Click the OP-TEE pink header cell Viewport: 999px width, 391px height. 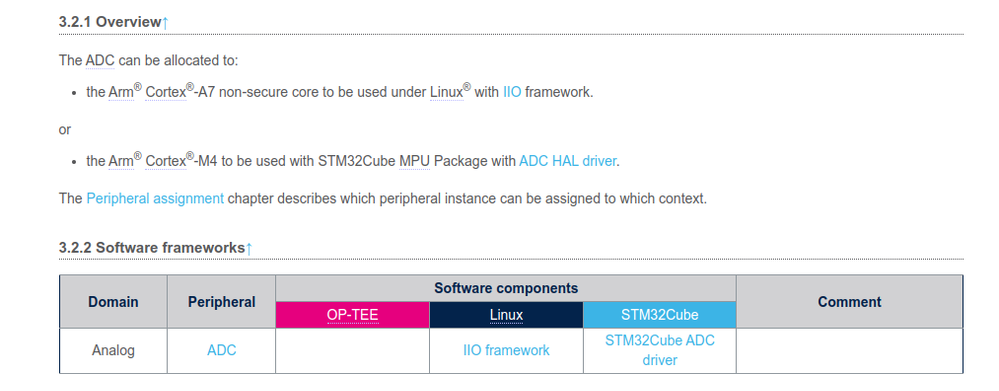click(x=353, y=315)
